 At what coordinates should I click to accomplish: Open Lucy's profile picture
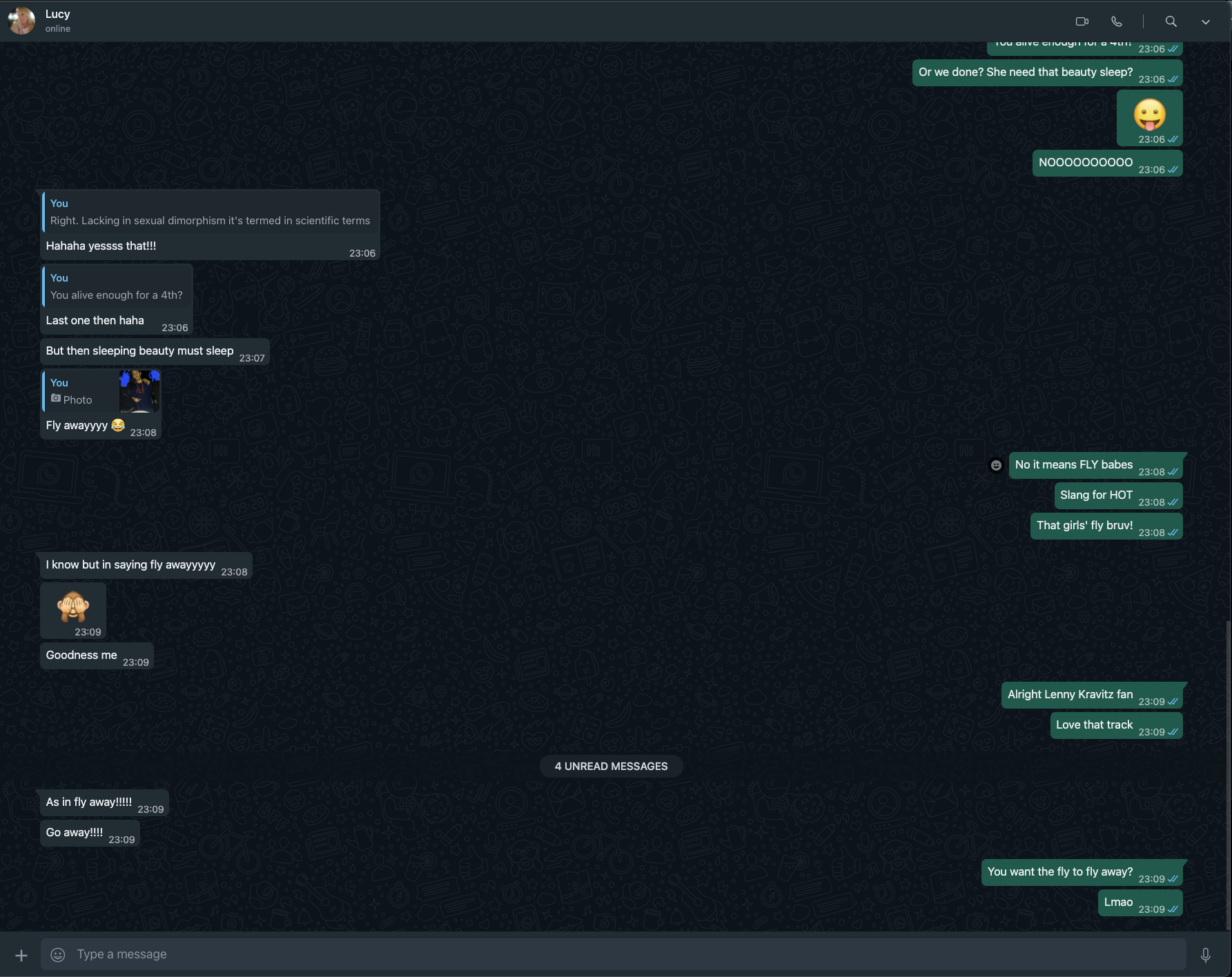coord(21,21)
